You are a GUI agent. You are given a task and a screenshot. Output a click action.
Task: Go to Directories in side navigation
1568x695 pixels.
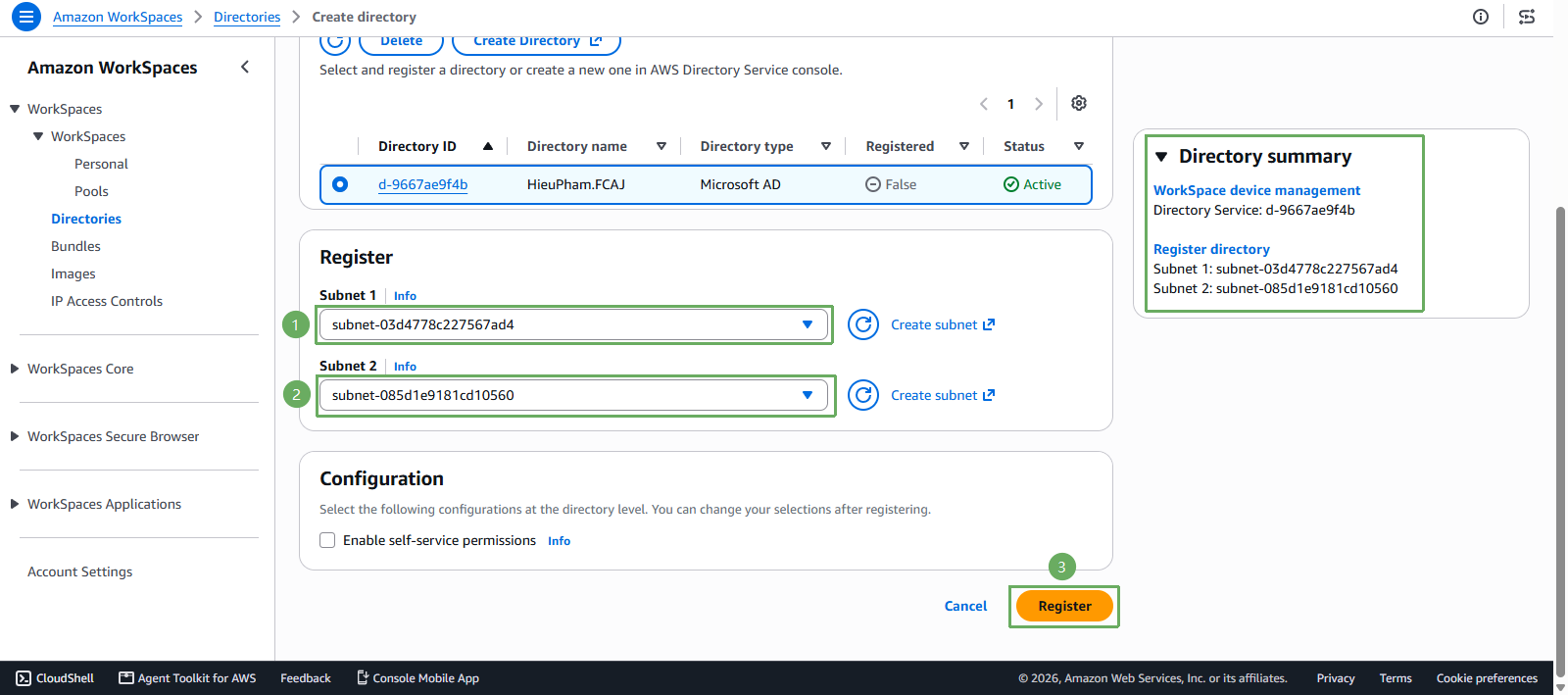coord(86,219)
